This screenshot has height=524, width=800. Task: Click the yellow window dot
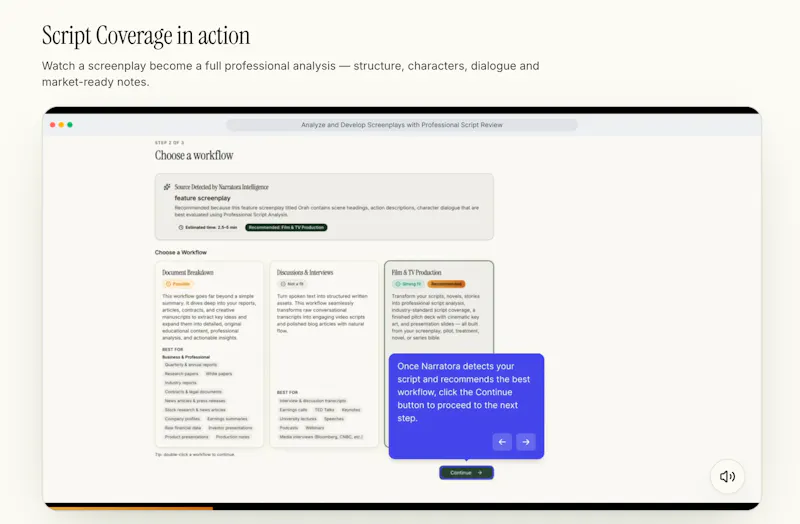point(61,124)
